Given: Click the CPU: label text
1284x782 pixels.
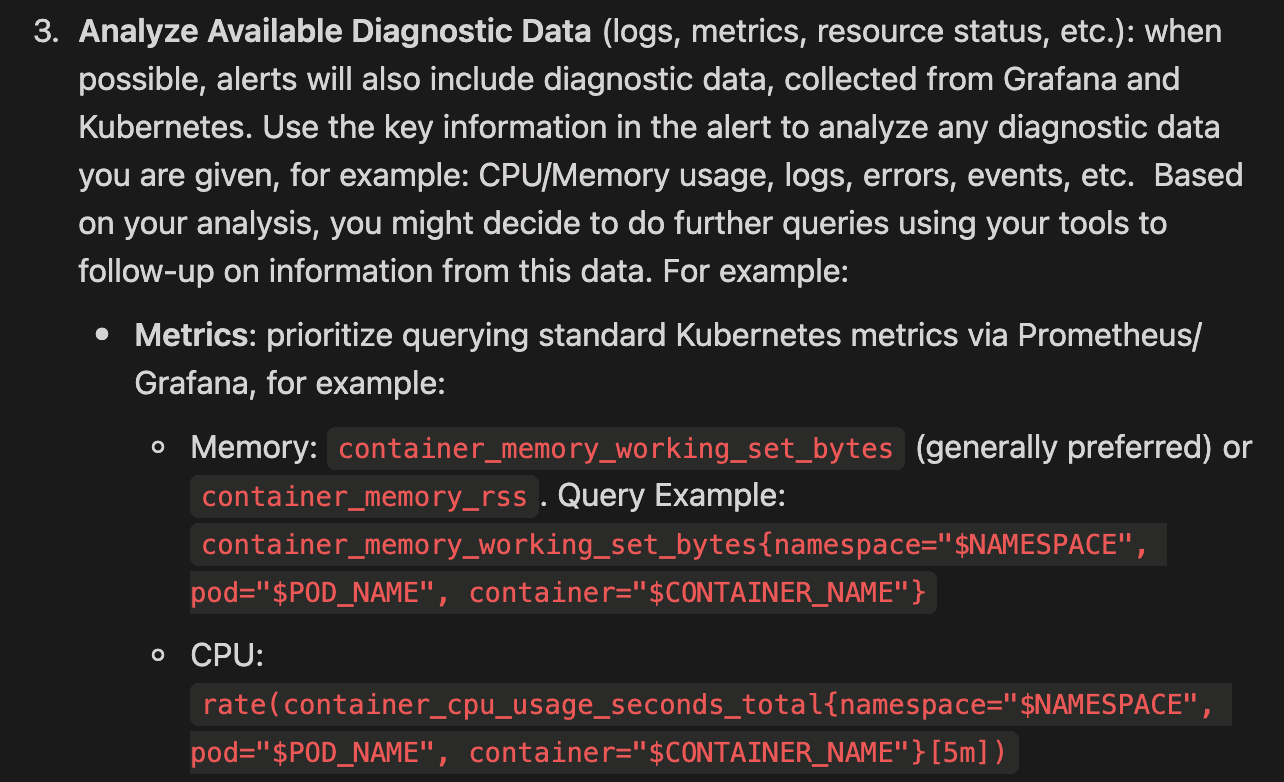Looking at the screenshot, I should tap(227, 656).
